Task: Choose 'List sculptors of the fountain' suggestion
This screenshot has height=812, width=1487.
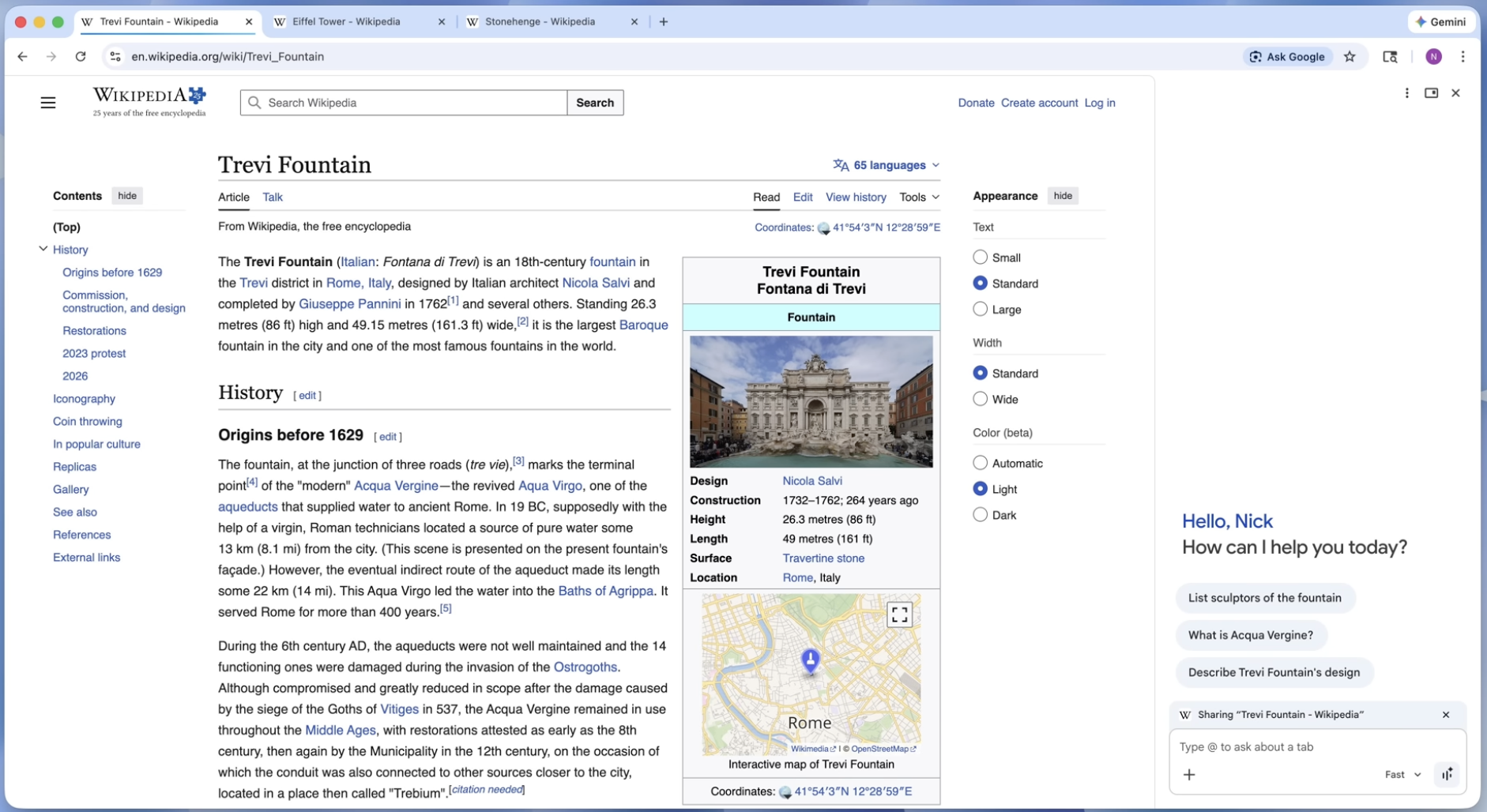Action: [x=1264, y=598]
